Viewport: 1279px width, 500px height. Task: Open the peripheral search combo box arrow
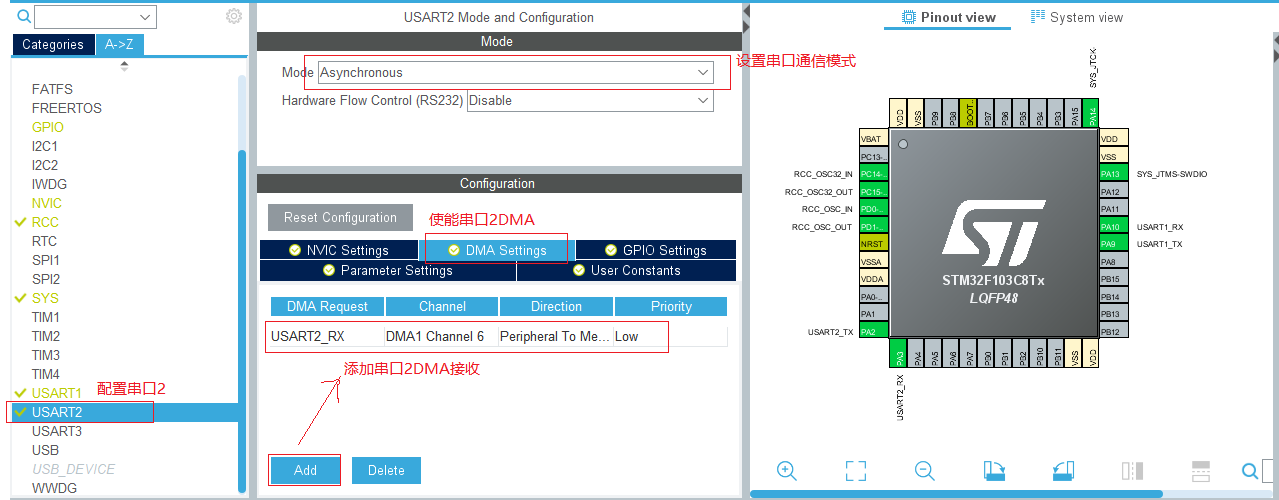click(146, 17)
